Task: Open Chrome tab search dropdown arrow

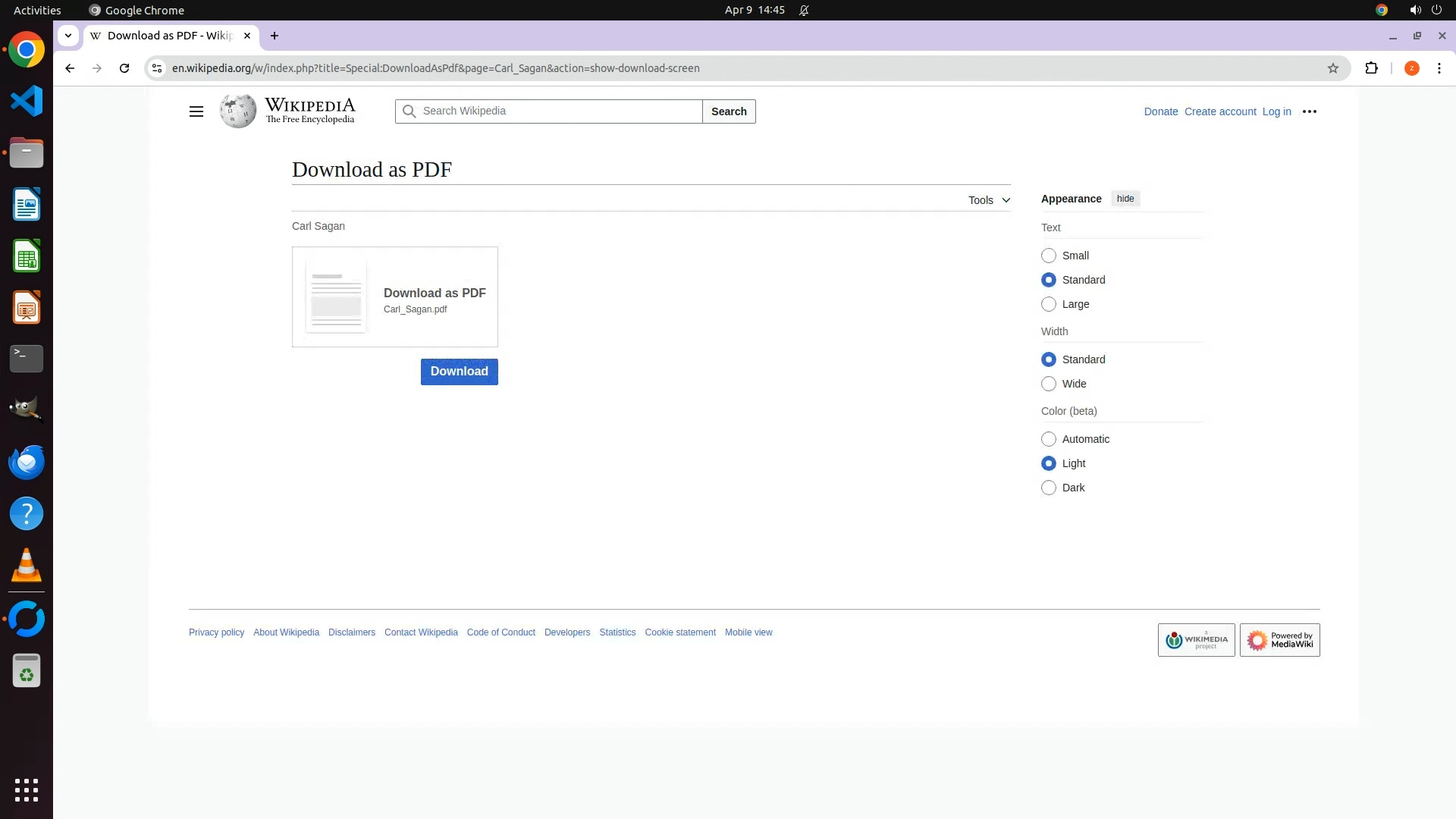Action: coord(68,36)
